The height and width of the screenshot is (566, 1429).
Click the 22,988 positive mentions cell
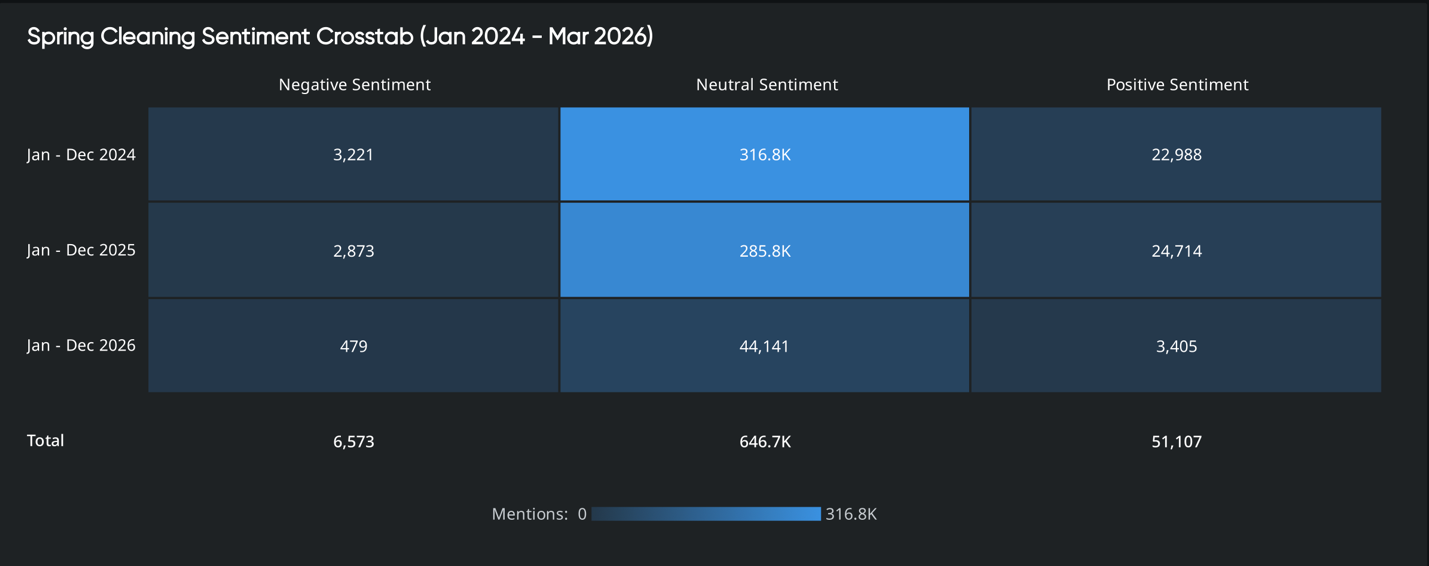tap(1176, 155)
